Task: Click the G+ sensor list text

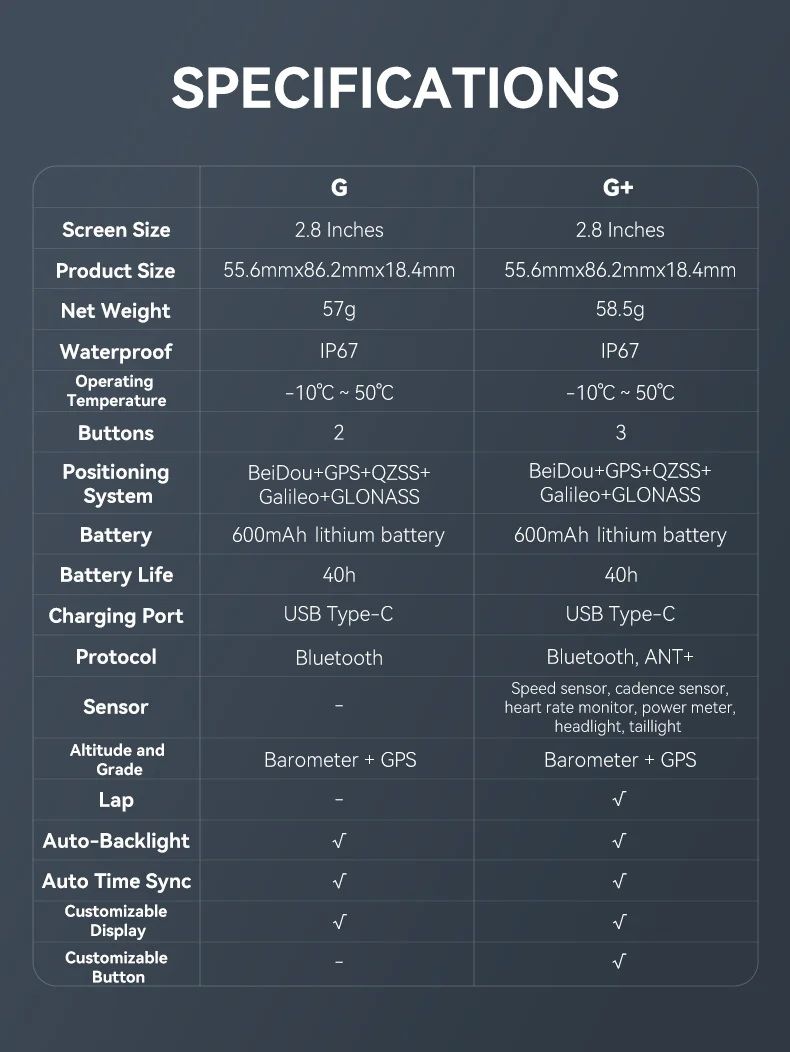Action: [620, 707]
